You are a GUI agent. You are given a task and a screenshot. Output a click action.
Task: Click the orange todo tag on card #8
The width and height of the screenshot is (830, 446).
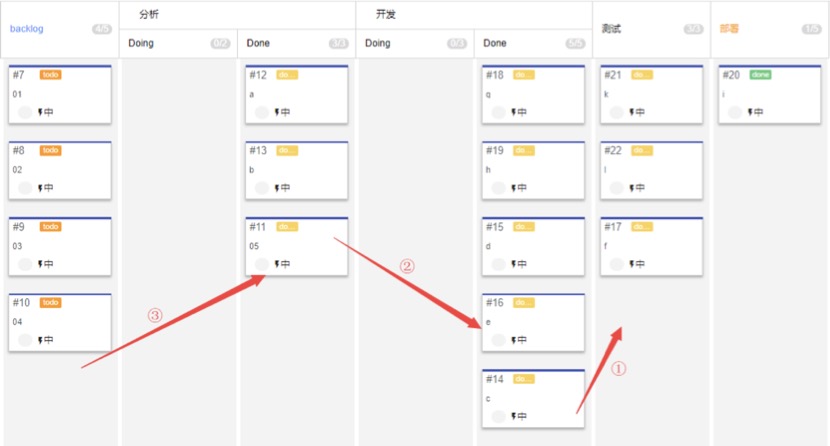pyautogui.click(x=50, y=151)
